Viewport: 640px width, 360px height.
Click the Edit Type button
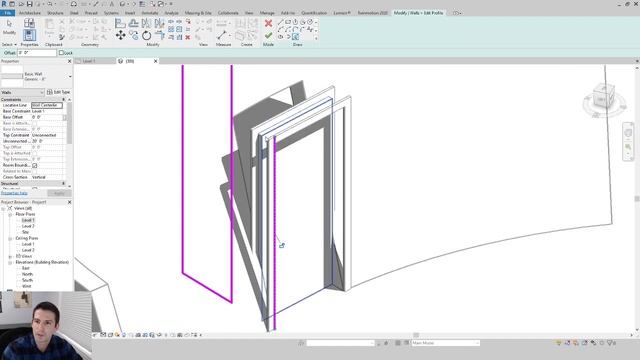58,92
